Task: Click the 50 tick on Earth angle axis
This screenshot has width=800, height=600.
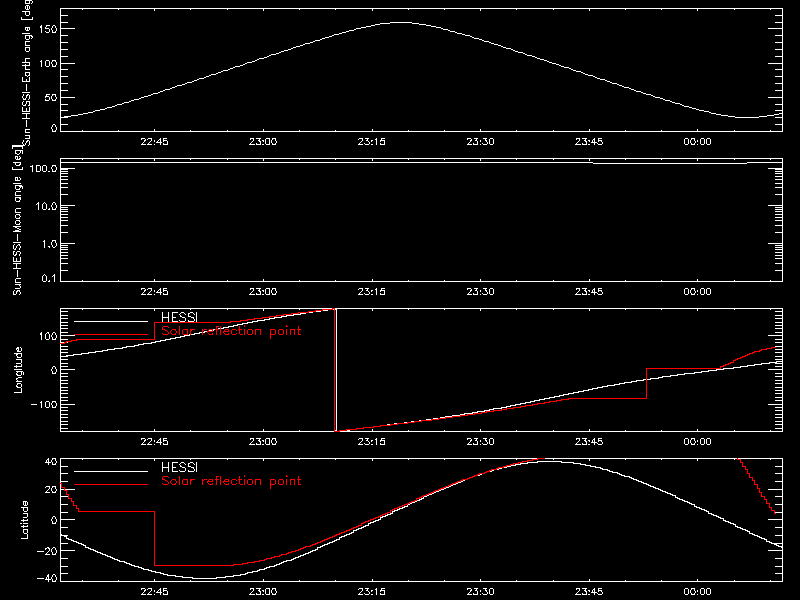Action: [x=51, y=97]
